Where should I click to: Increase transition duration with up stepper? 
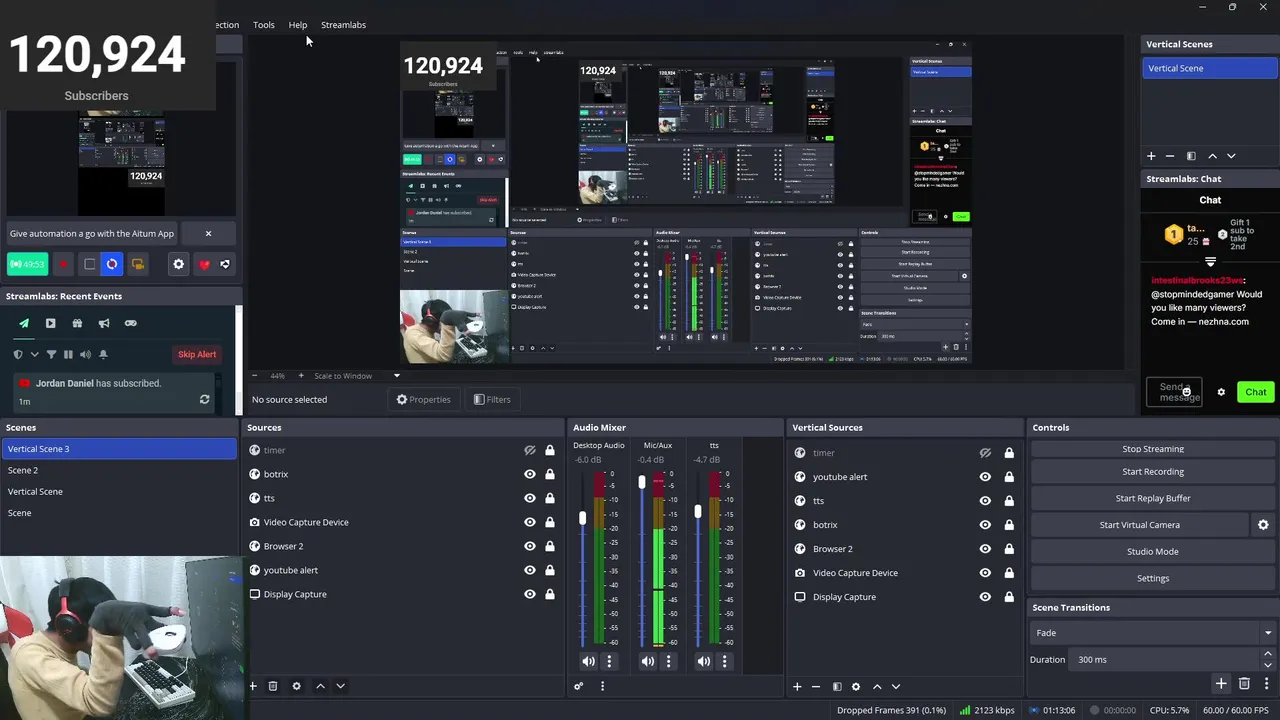tap(1268, 654)
